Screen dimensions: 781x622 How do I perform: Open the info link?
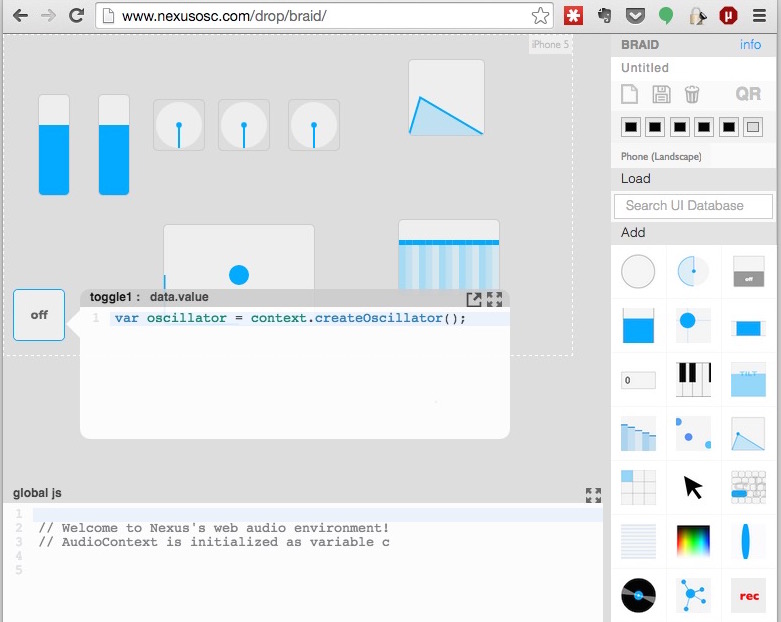pyautogui.click(x=750, y=44)
